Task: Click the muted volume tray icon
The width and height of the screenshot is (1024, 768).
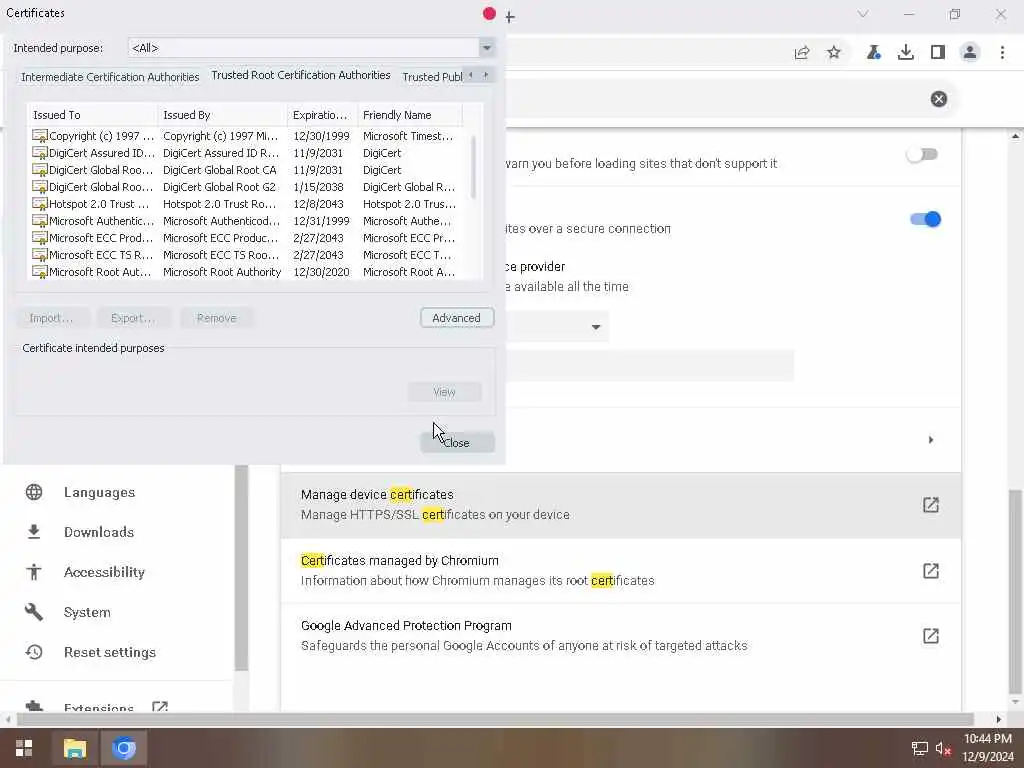Action: click(x=943, y=748)
